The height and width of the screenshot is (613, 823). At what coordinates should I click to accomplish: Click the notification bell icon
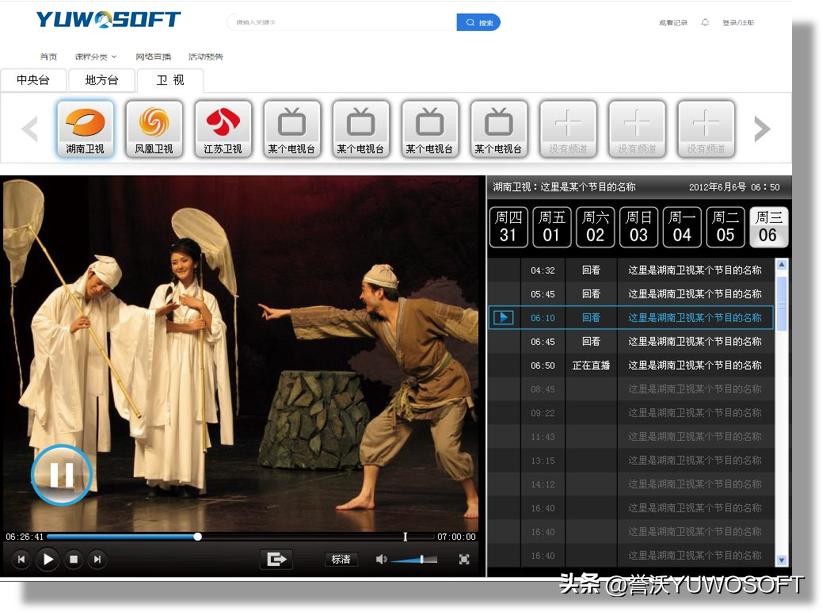point(704,20)
